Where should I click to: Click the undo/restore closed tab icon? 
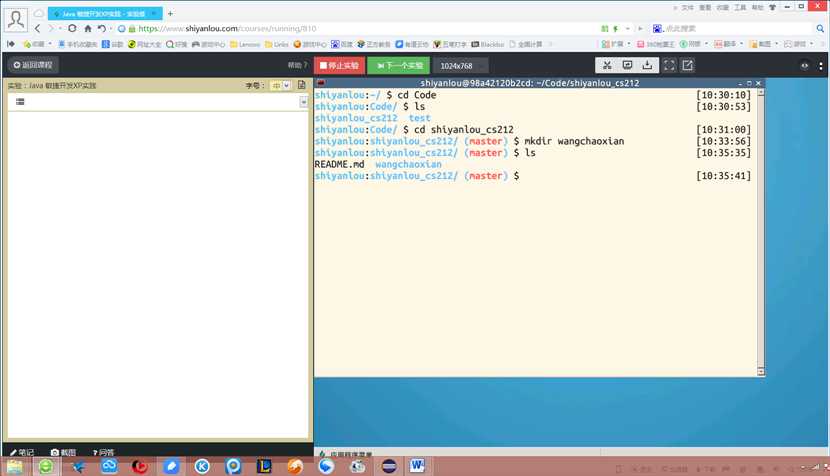(x=102, y=29)
